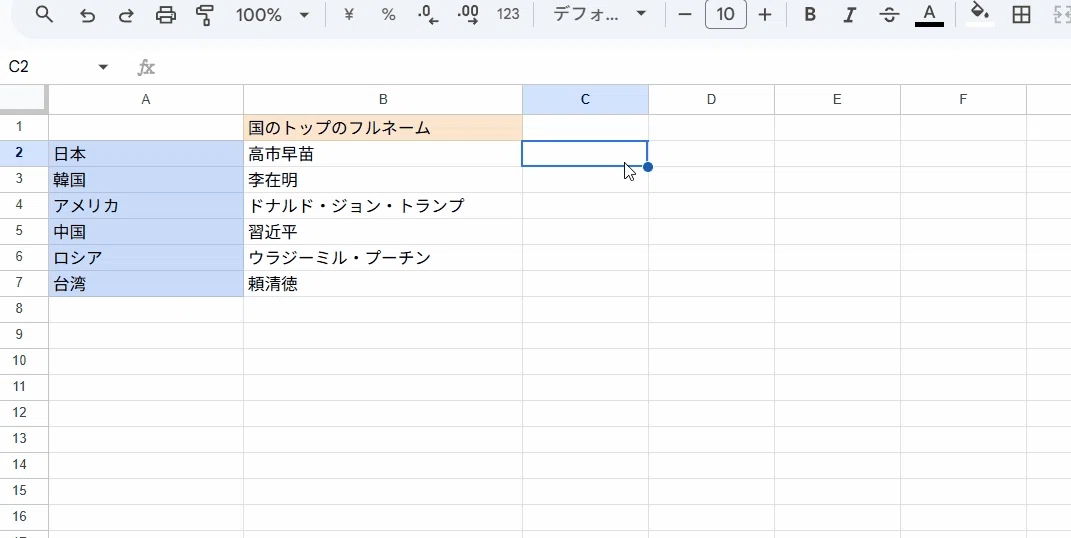Select row 10 header

(x=24, y=360)
